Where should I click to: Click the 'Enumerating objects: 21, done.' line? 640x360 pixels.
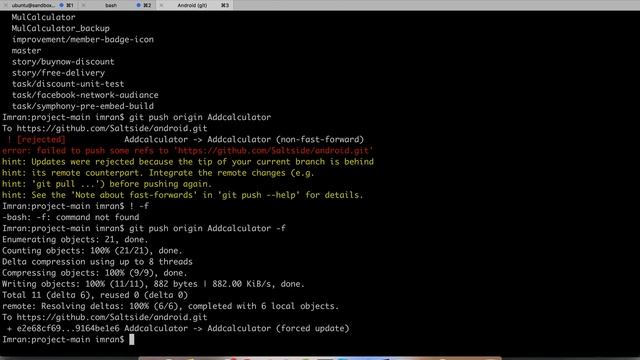(75, 239)
